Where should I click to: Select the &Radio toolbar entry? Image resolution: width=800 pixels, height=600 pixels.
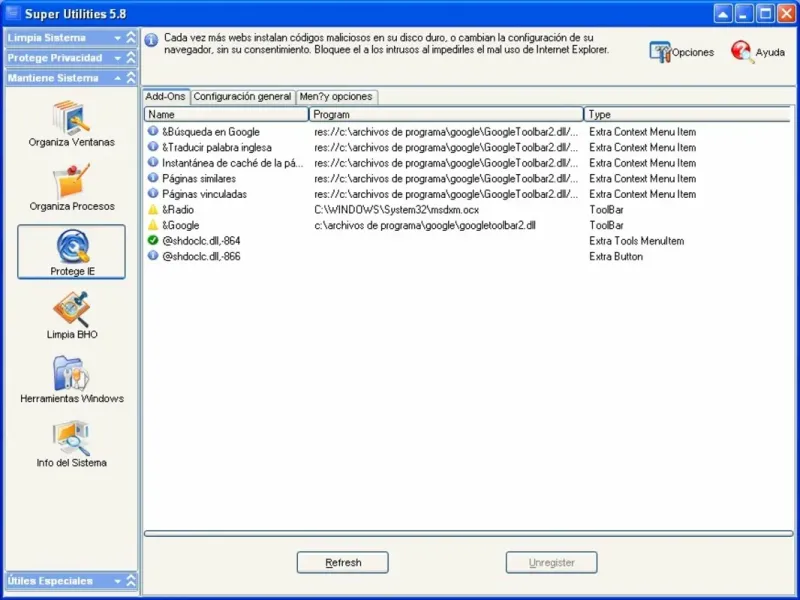[178, 210]
